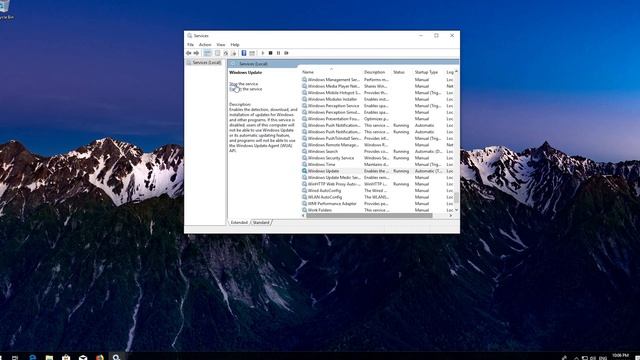Select the Windows Remote Management row
Image resolution: width=640 pixels, height=360 pixels.
point(378,145)
